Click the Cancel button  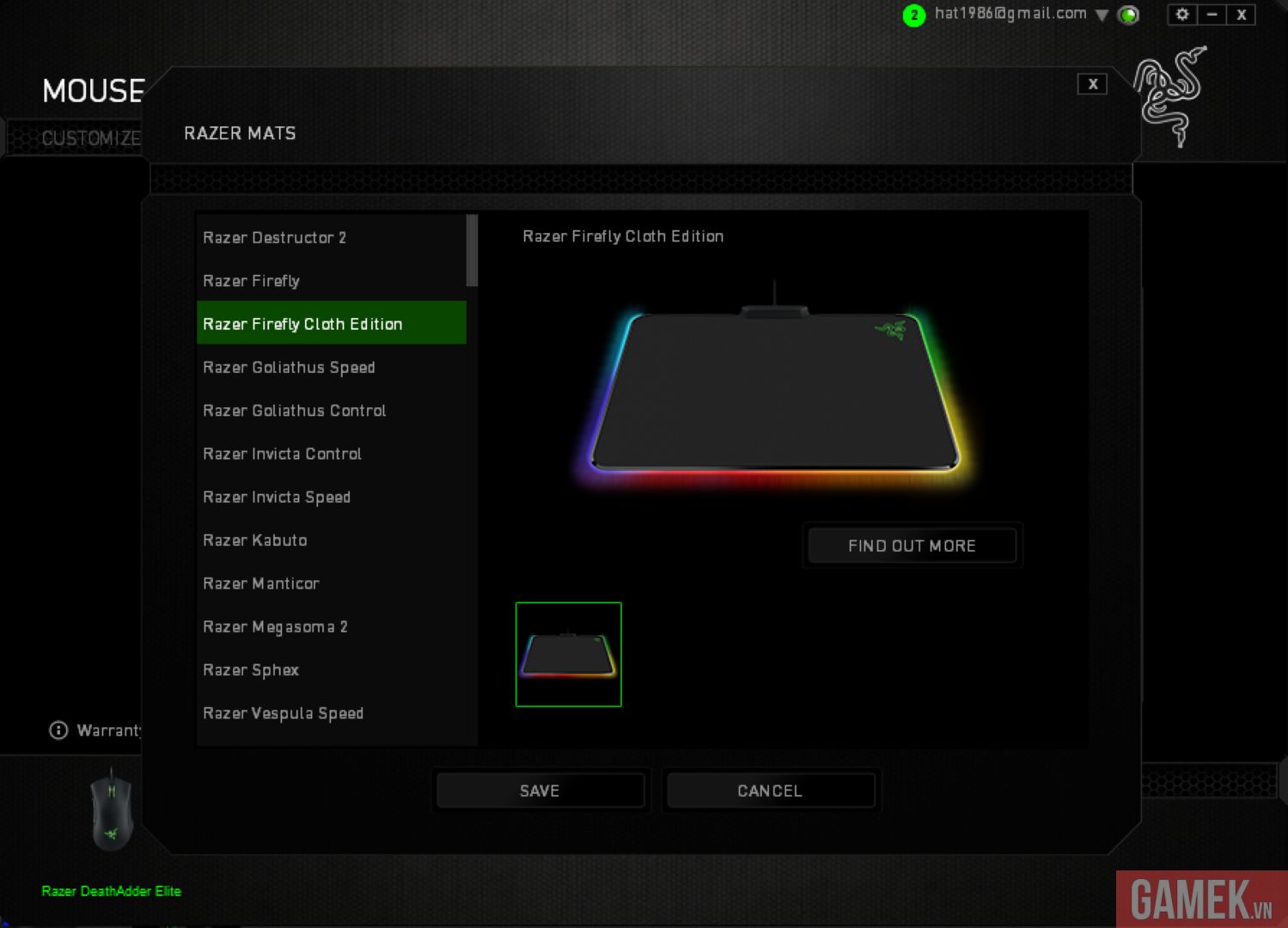click(x=770, y=791)
